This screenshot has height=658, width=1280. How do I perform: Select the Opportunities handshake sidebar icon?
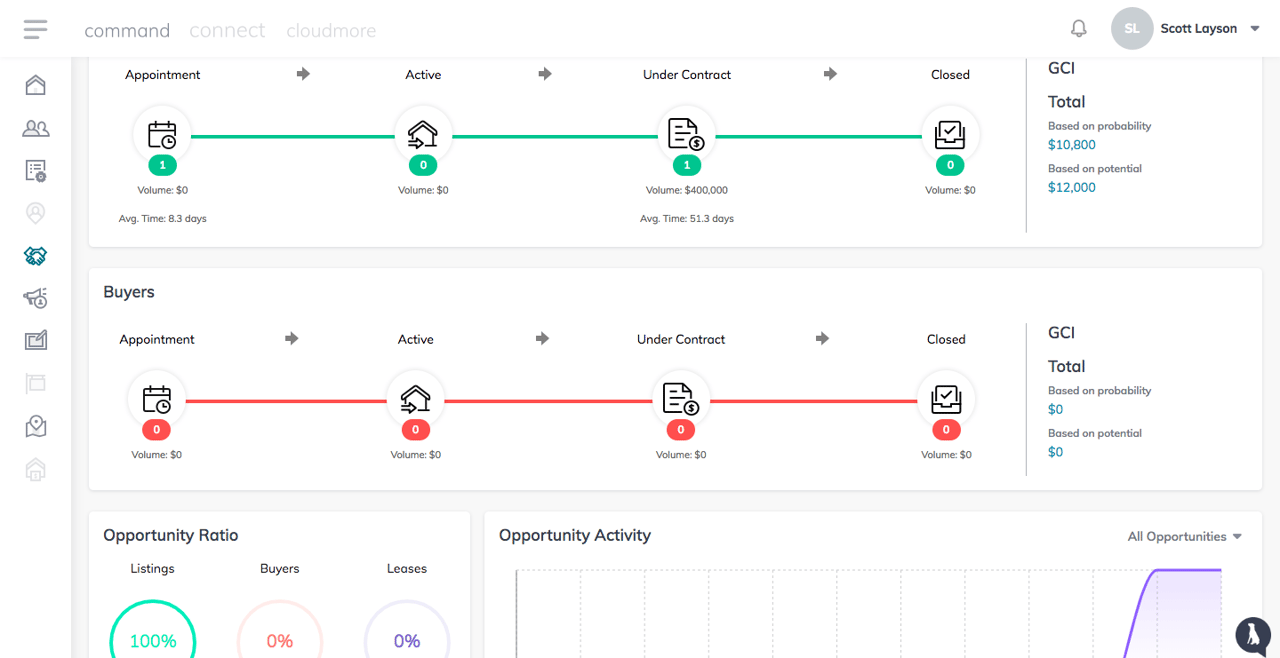click(x=36, y=256)
